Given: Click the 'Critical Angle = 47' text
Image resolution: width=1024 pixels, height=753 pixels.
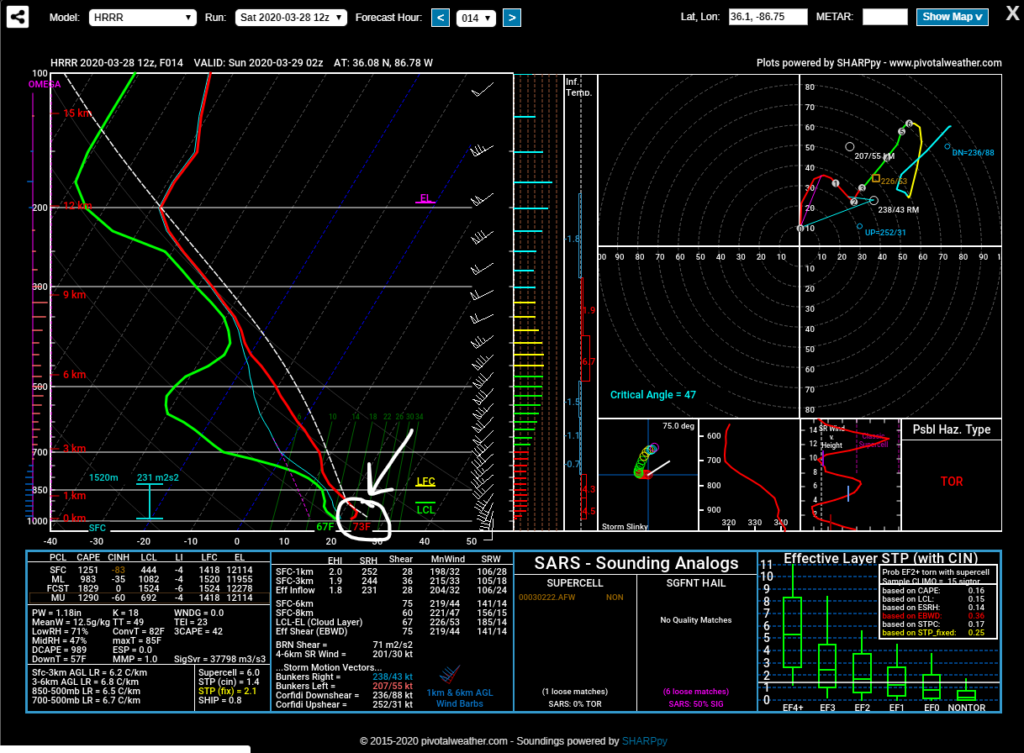Looking at the screenshot, I should coord(653,395).
